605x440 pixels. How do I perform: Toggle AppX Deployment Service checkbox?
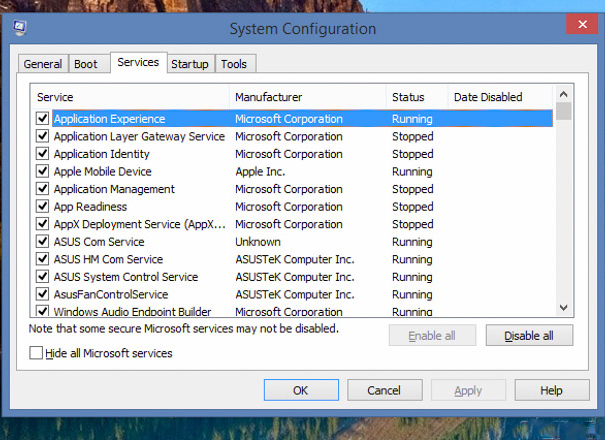tap(42, 223)
